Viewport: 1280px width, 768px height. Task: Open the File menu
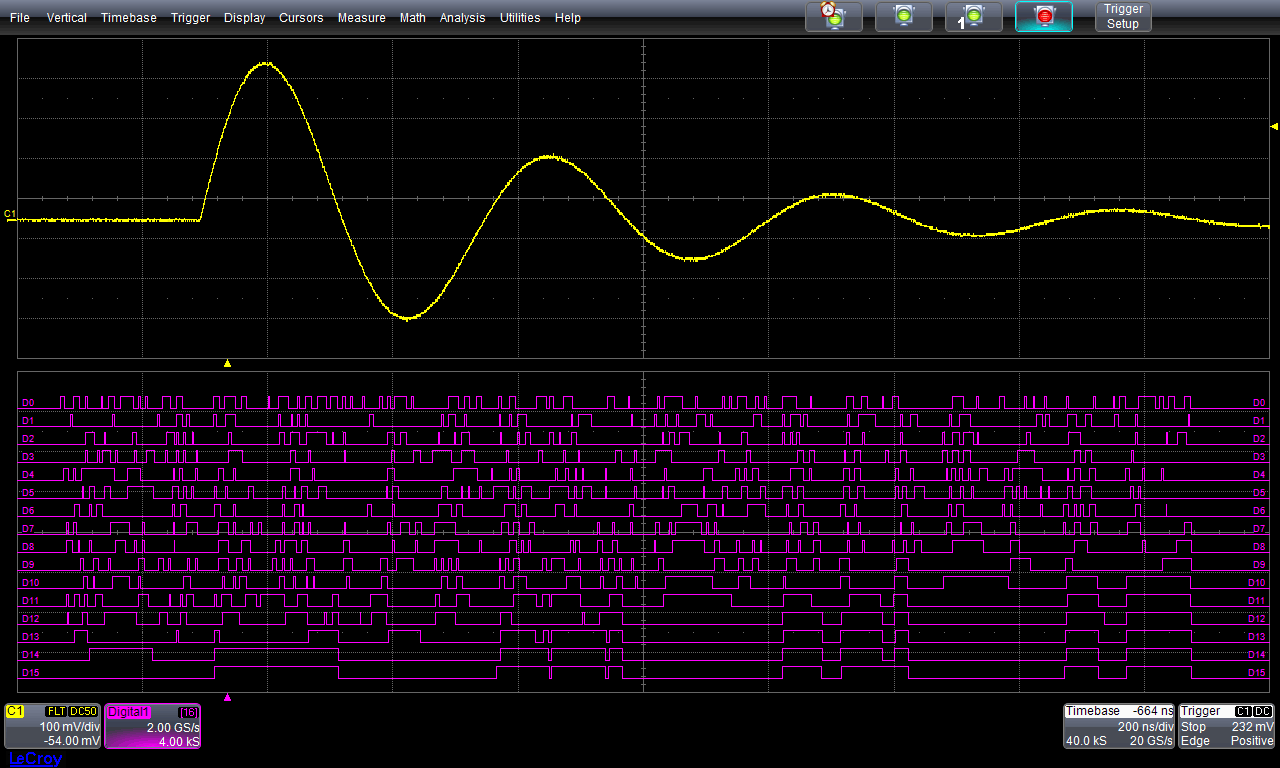point(19,18)
